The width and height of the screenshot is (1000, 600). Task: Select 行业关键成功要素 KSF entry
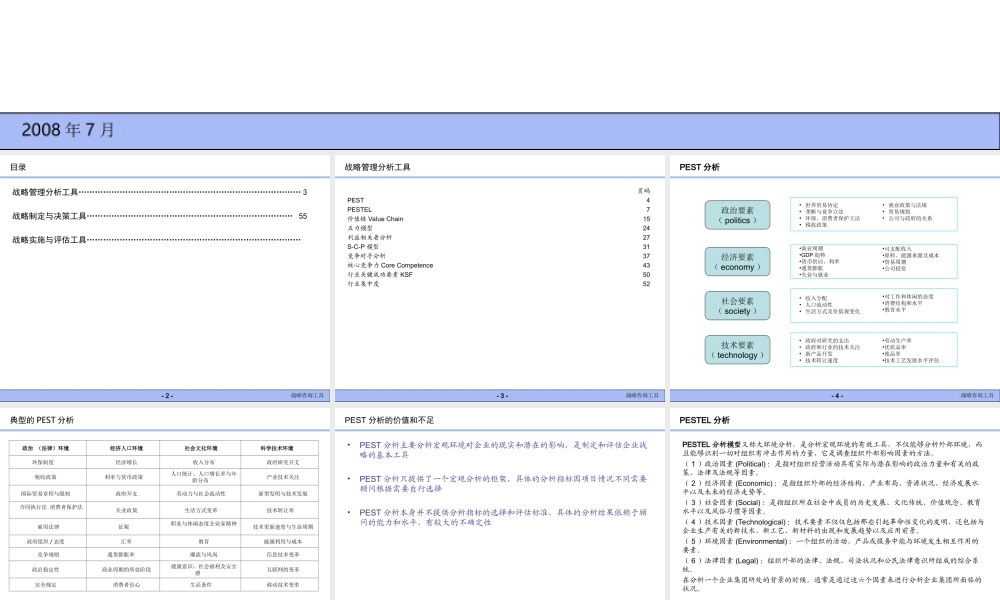coord(379,274)
